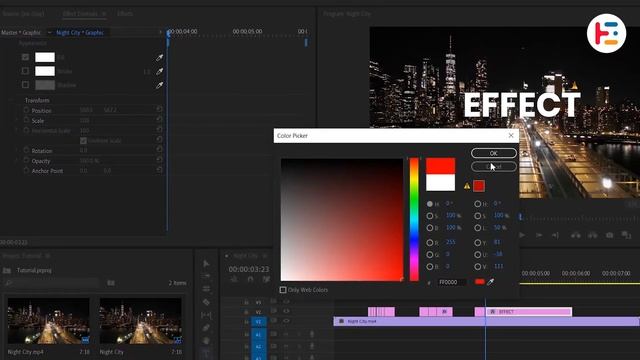The height and width of the screenshot is (360, 640).
Task: Toggle V2 track output eye icon
Action: (286, 311)
